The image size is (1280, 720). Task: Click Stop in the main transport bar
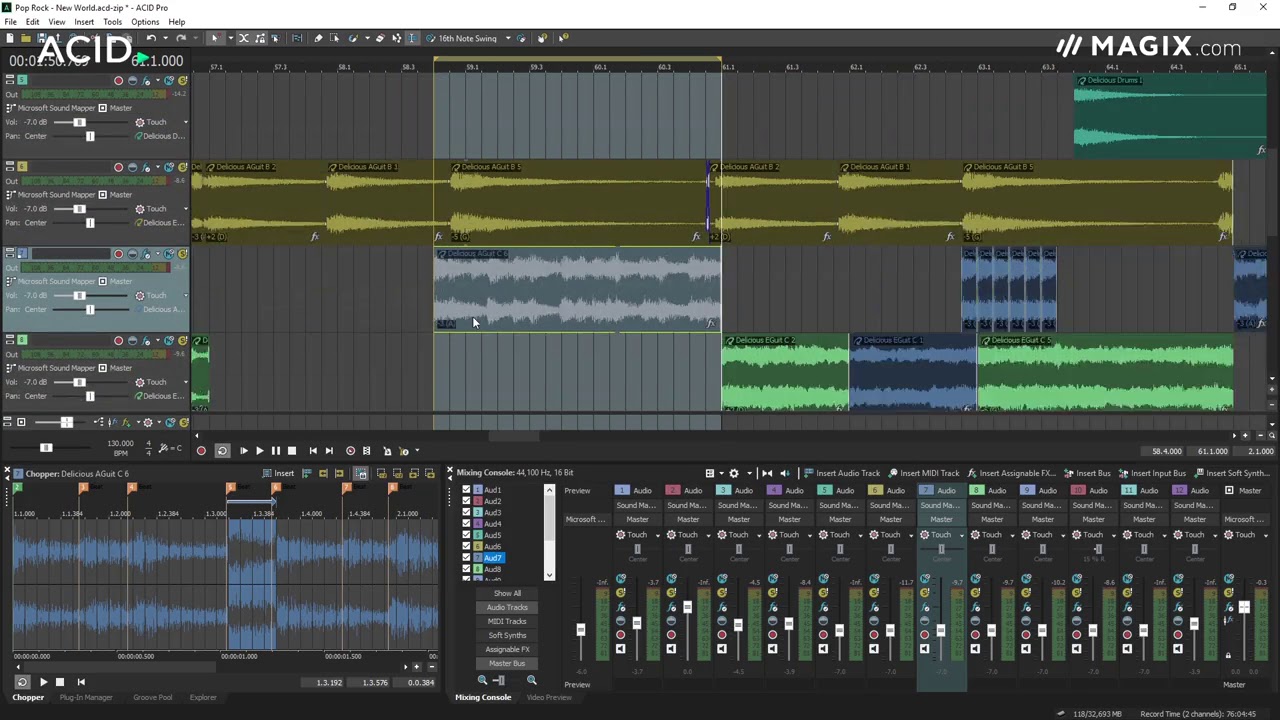click(x=292, y=451)
